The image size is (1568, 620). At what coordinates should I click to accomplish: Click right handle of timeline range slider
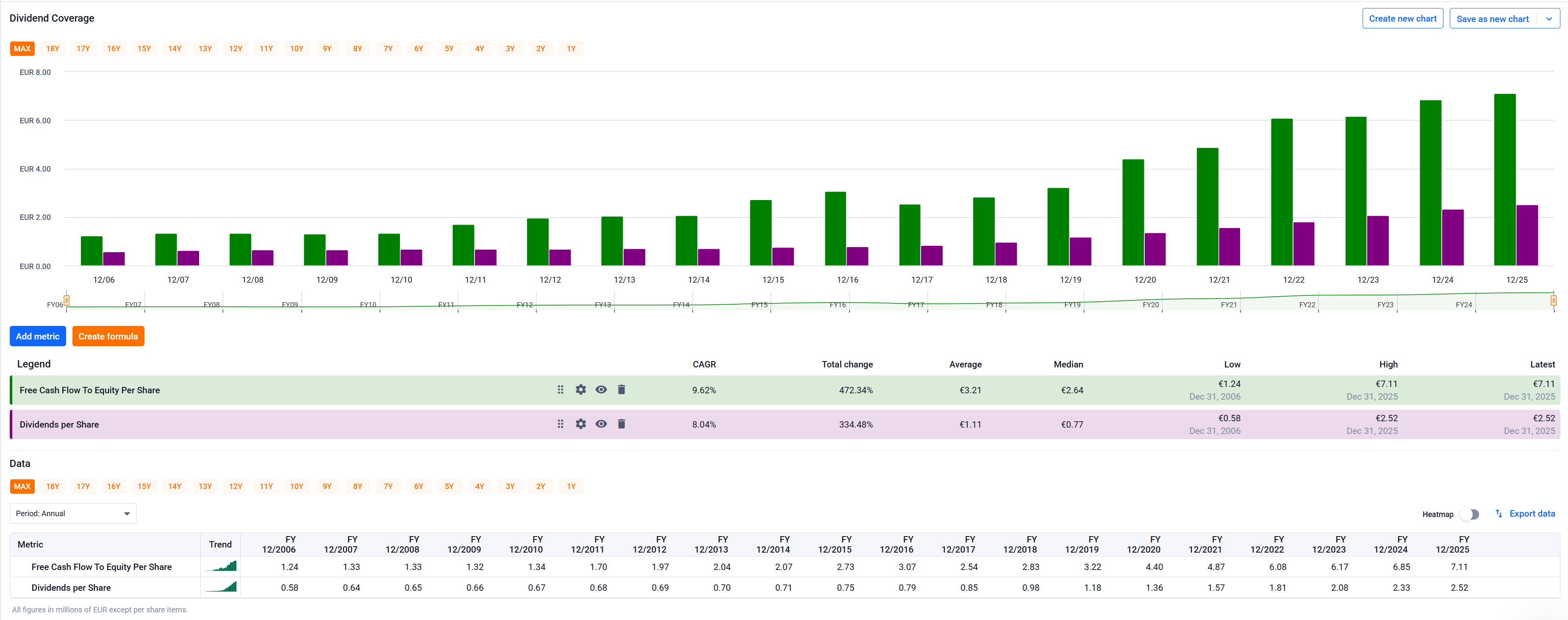click(1554, 300)
